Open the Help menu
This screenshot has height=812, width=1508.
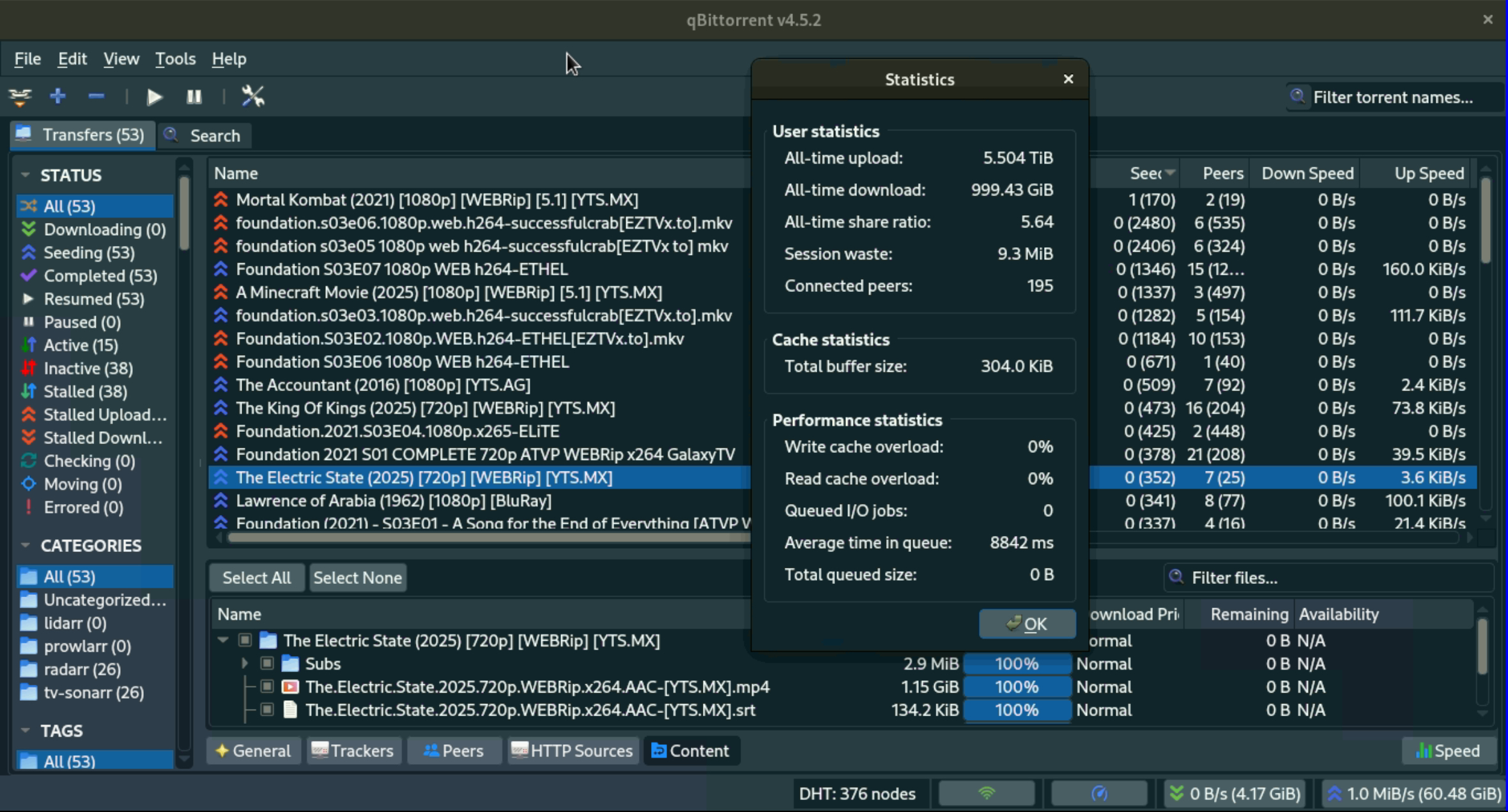point(229,59)
